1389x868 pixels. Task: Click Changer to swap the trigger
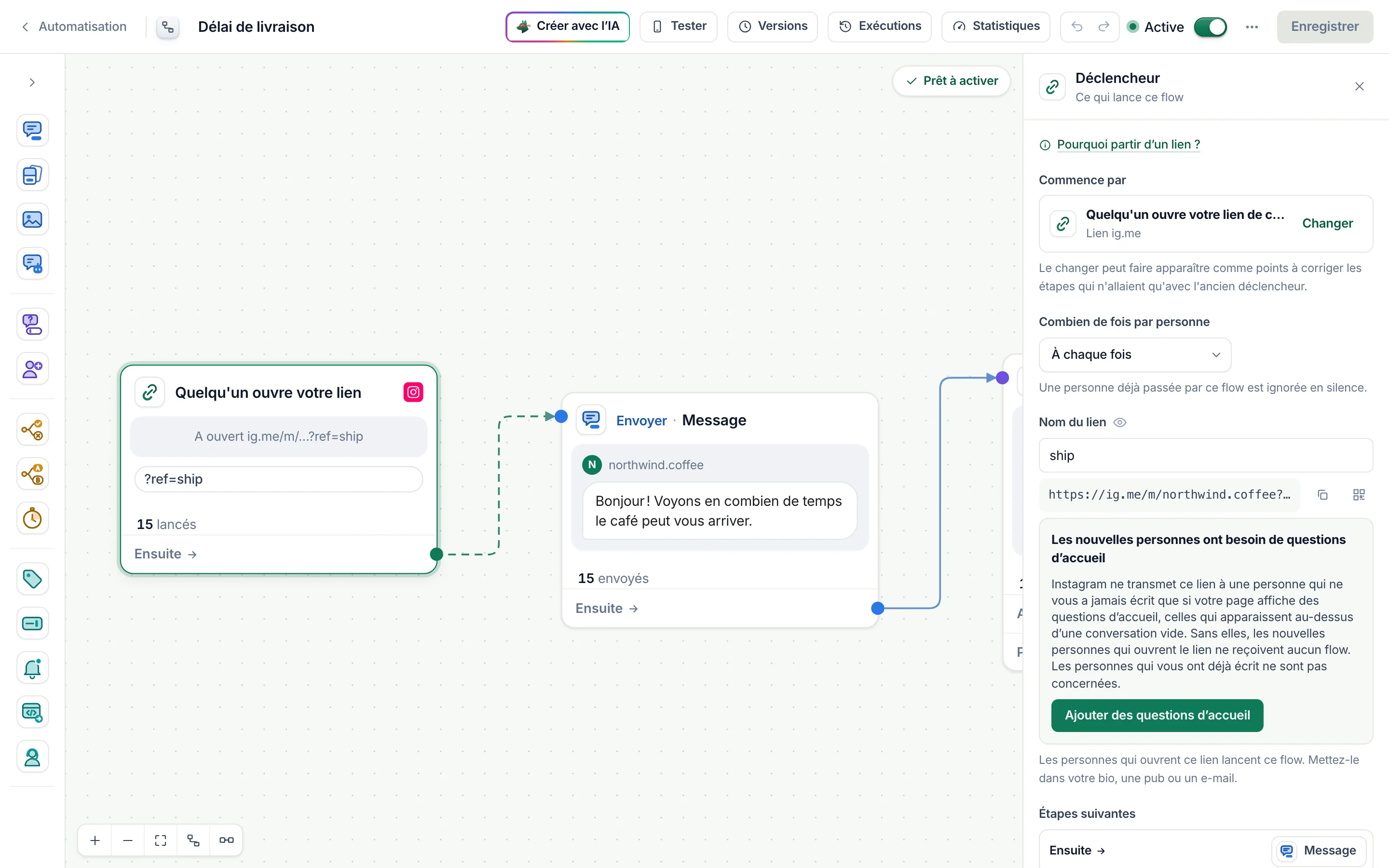(x=1327, y=223)
